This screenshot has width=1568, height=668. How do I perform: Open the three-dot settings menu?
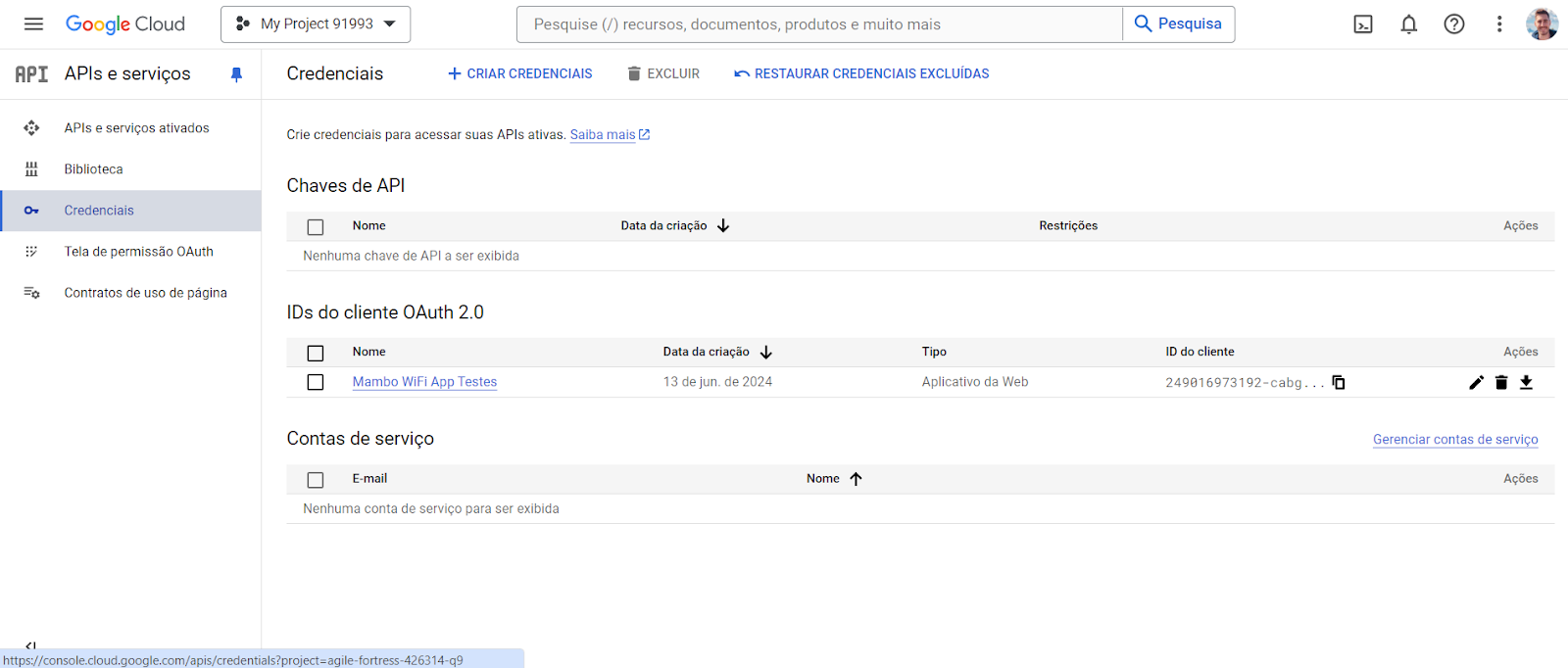coord(1499,24)
